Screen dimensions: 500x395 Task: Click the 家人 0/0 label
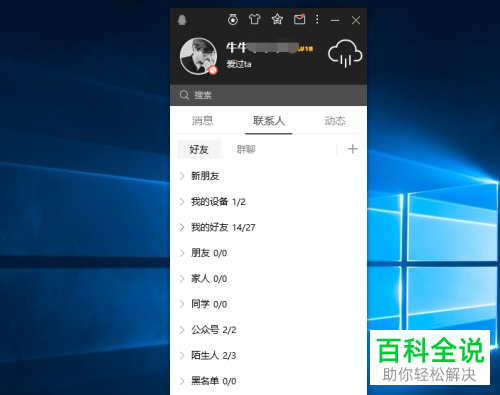pos(209,279)
